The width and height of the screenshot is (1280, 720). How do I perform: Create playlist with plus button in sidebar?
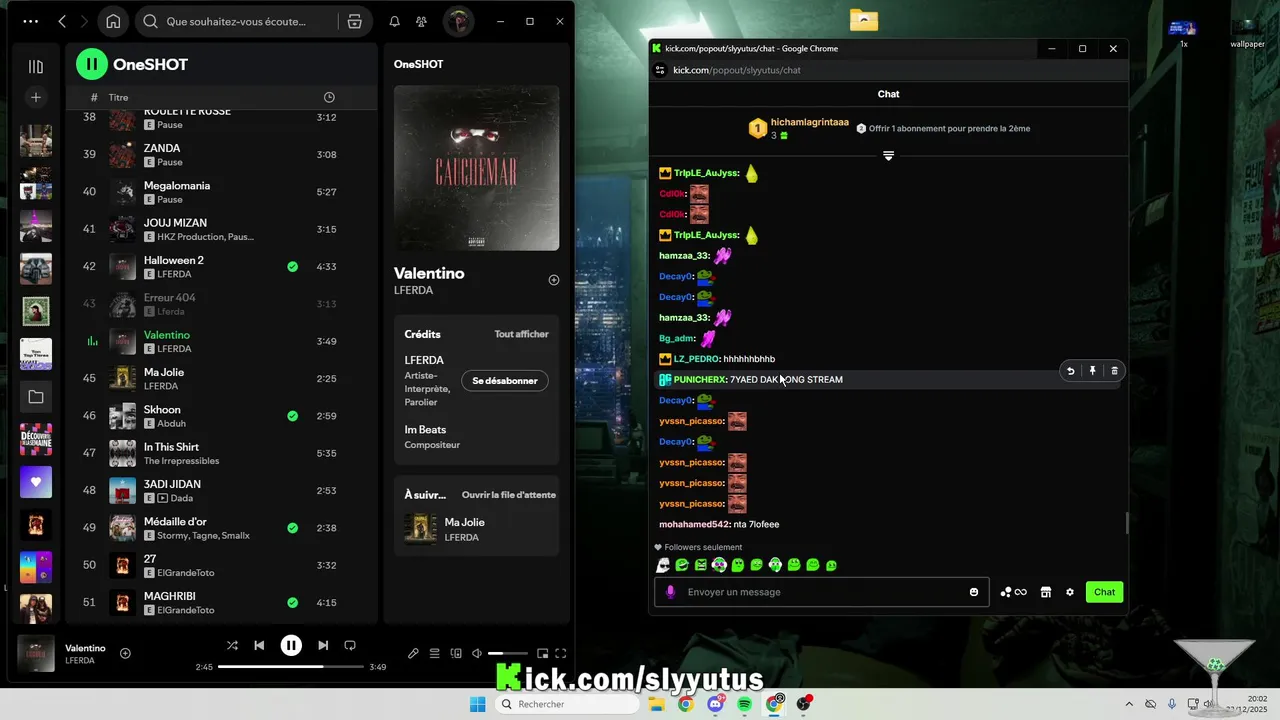[36, 97]
